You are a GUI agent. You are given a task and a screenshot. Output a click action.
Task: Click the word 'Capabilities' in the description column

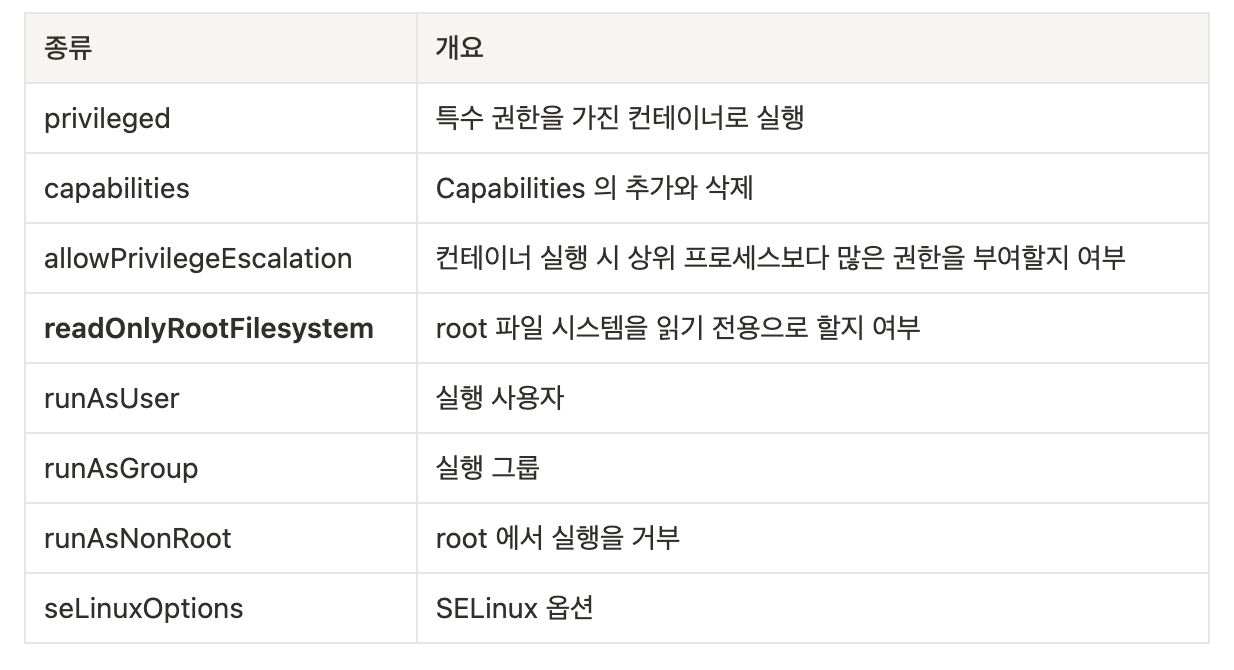[510, 188]
